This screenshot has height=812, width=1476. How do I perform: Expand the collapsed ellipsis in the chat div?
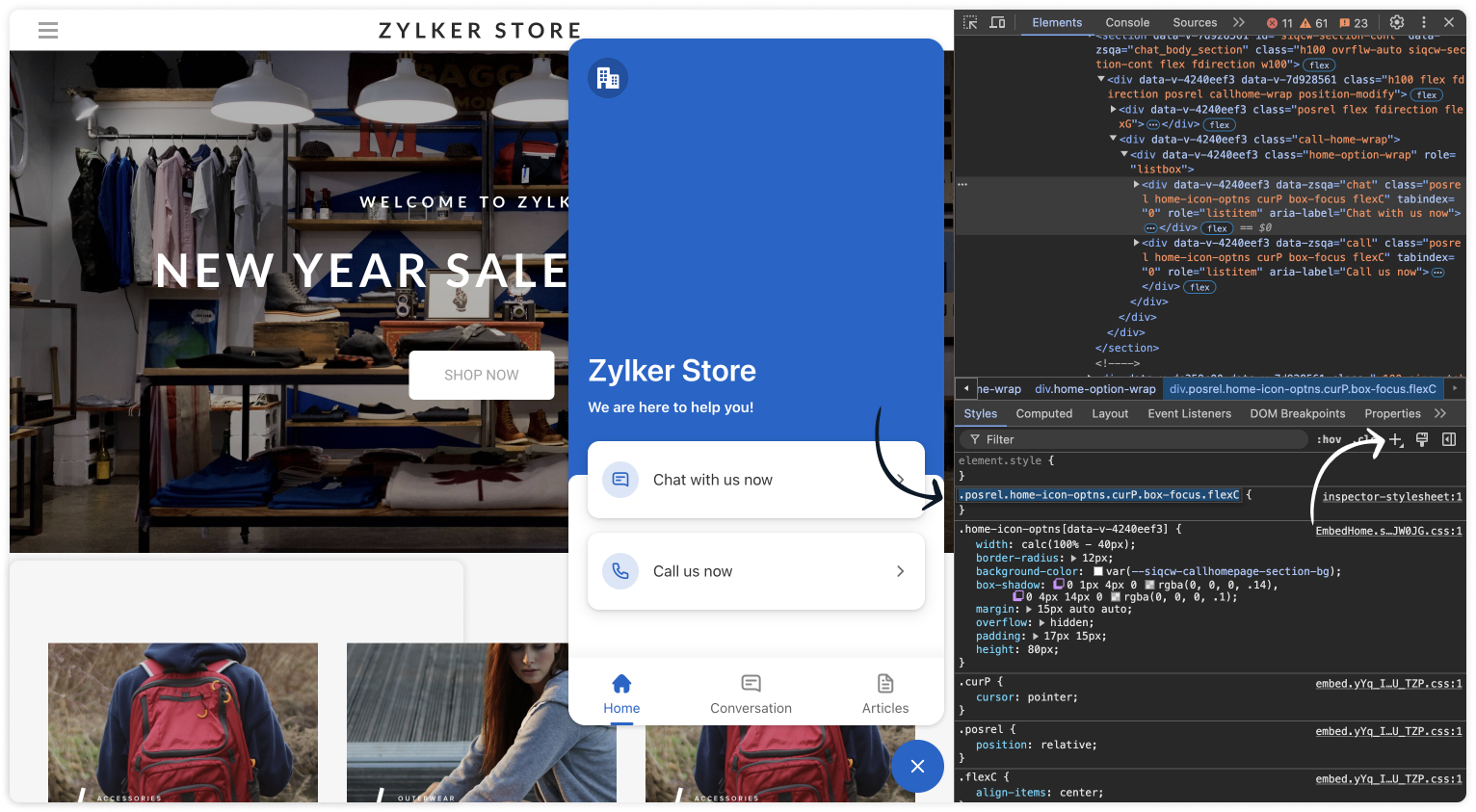point(1150,228)
